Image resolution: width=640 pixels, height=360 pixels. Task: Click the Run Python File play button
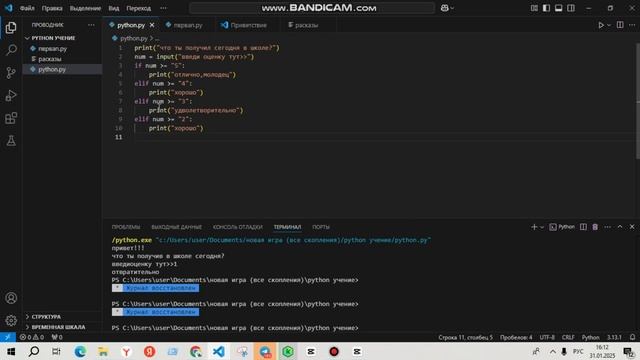[601, 25]
